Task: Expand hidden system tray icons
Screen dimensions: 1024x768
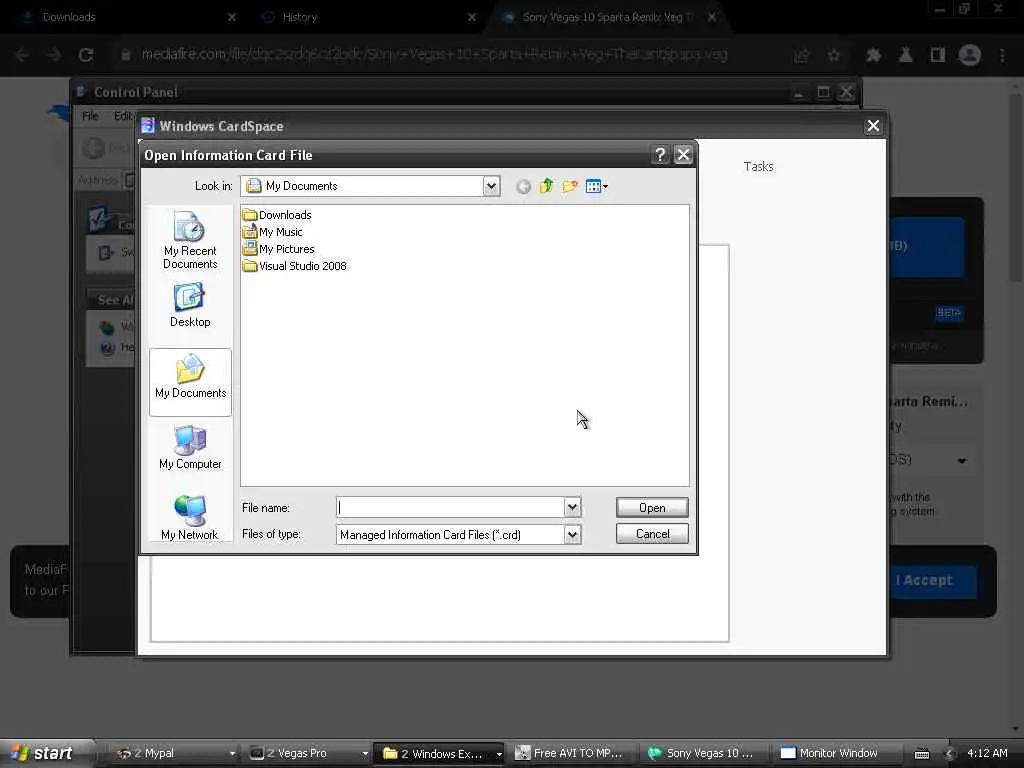Action: (x=949, y=754)
